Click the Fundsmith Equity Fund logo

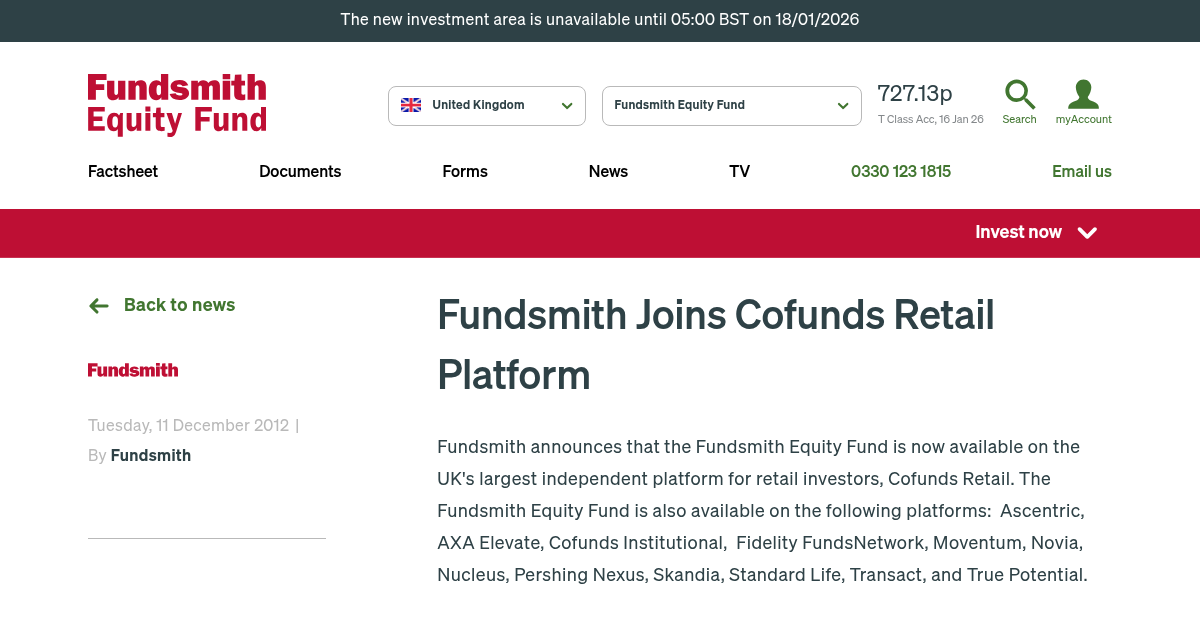coord(176,103)
